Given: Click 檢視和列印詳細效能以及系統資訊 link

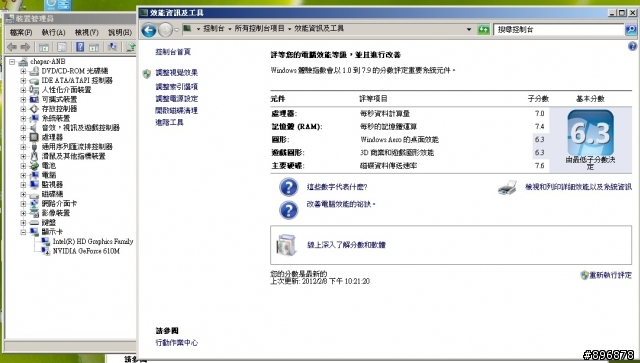Looking at the screenshot, I should point(578,187).
